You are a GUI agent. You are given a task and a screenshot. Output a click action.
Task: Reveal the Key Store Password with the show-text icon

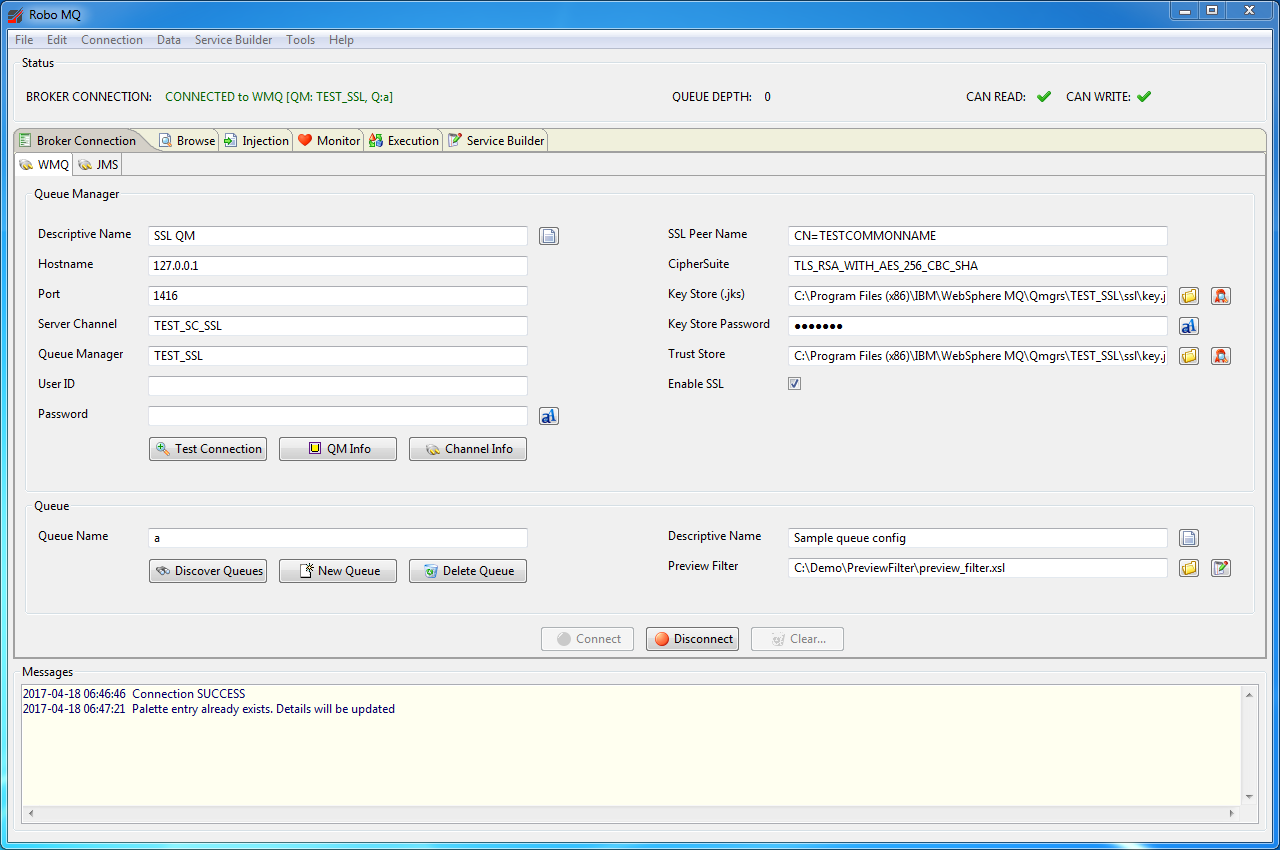pyautogui.click(x=1188, y=326)
